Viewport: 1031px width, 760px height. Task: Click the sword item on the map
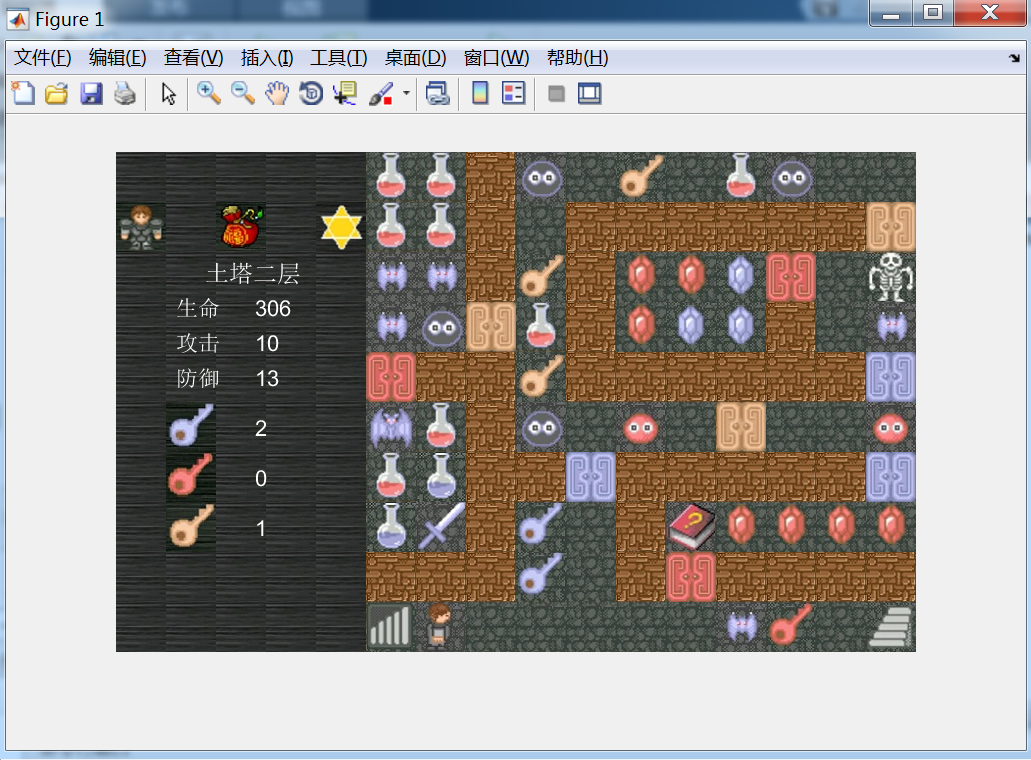pyautogui.click(x=441, y=527)
